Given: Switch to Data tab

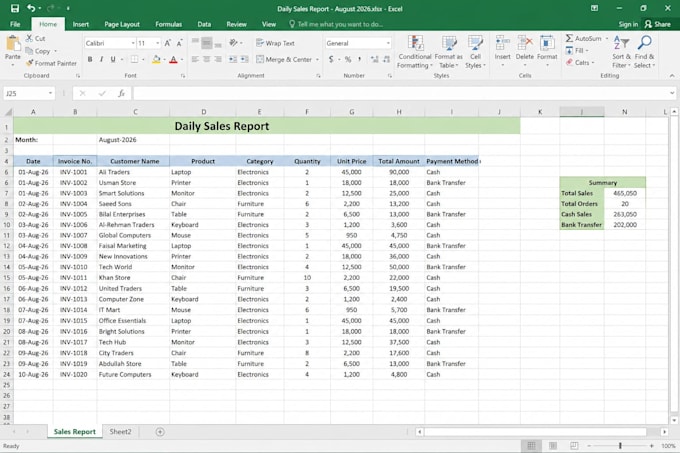Looking at the screenshot, I should 204,24.
